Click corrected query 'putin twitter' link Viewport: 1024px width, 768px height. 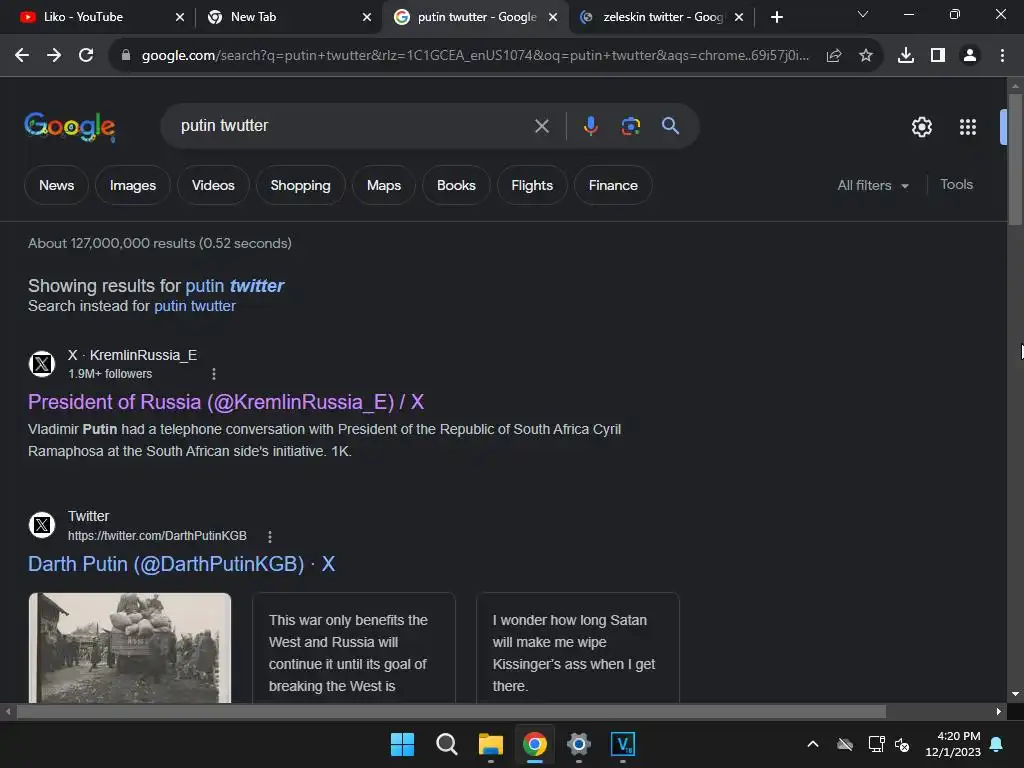pos(234,286)
